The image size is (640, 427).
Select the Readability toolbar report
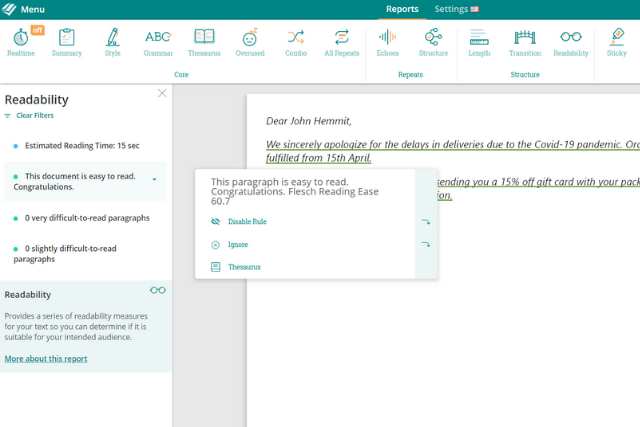point(571,42)
